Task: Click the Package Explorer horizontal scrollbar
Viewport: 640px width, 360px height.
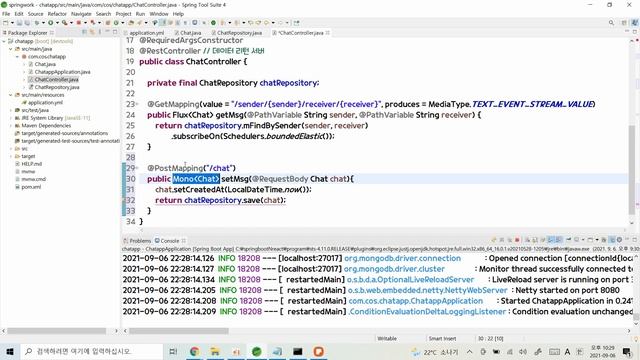Action: tap(57, 331)
